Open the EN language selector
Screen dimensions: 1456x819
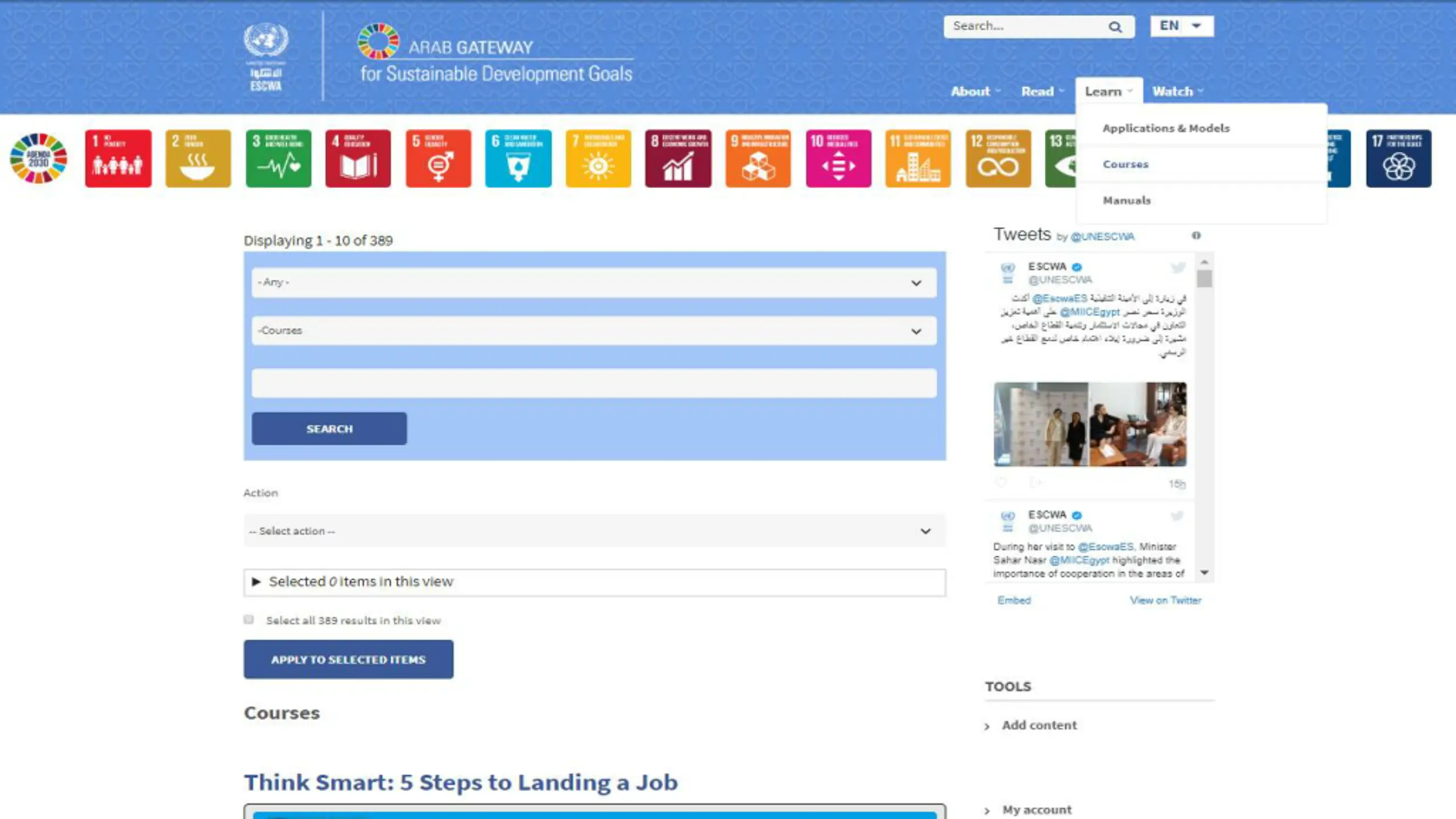tap(1181, 26)
